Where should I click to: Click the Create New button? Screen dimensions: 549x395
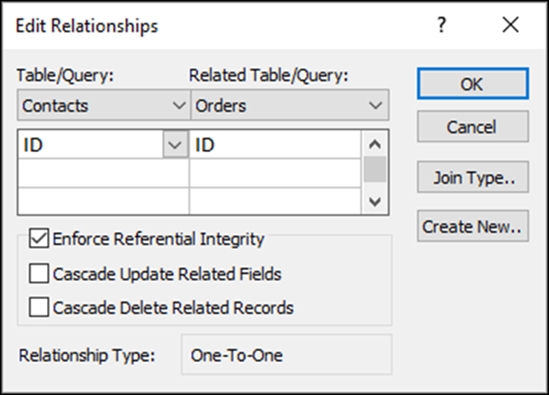point(473,226)
